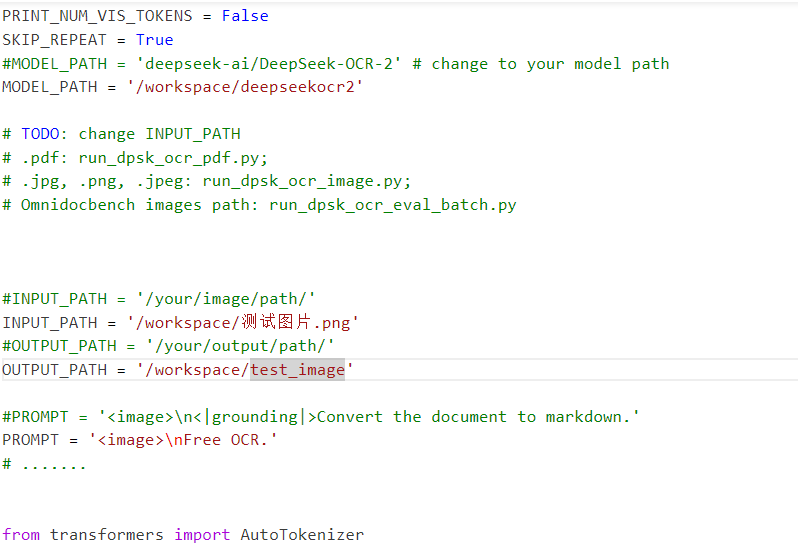Click the True value of SKIP_REPEAT
The image size is (798, 560).
[154, 40]
